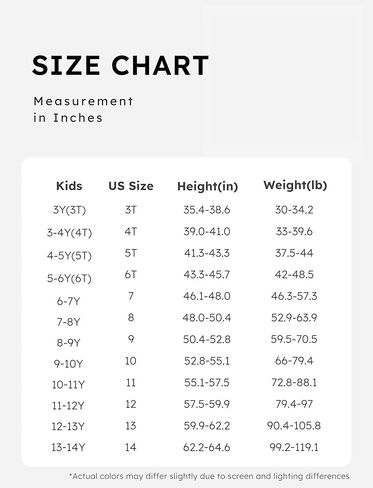The width and height of the screenshot is (373, 488).
Task: Click the Weight(lb) column header
Action: [295, 185]
